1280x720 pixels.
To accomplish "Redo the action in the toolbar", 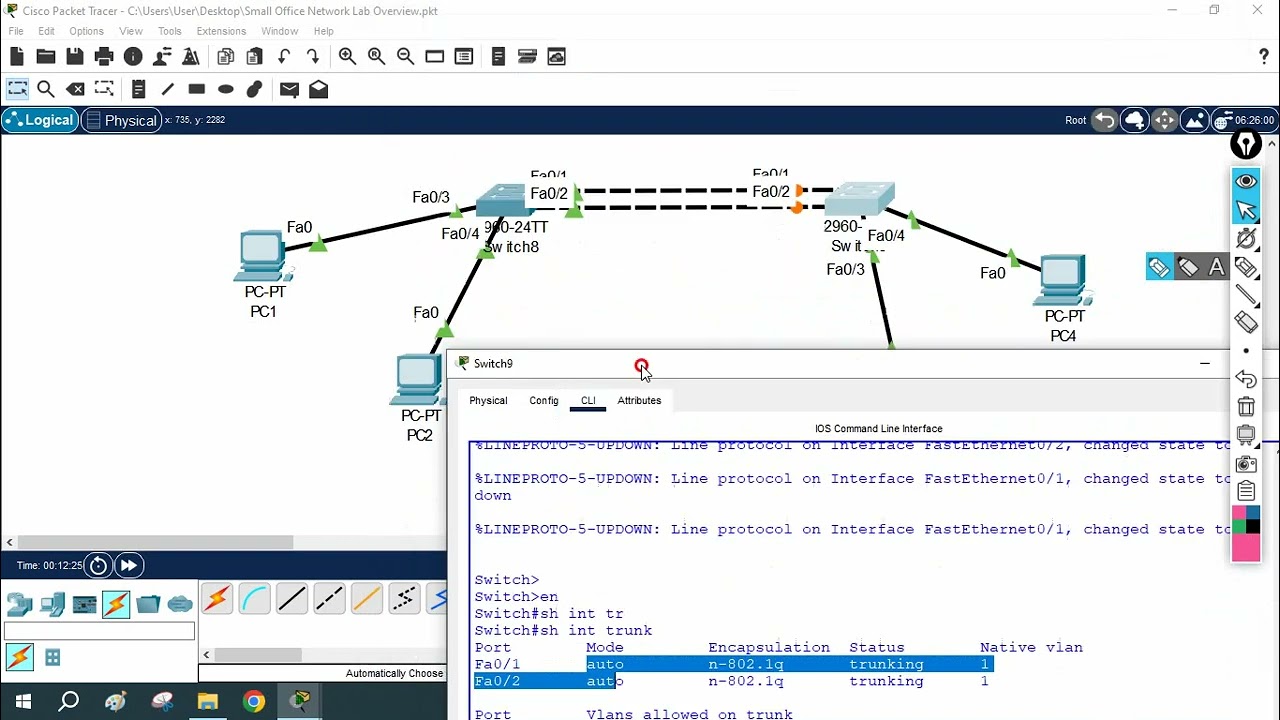I will pyautogui.click(x=313, y=57).
